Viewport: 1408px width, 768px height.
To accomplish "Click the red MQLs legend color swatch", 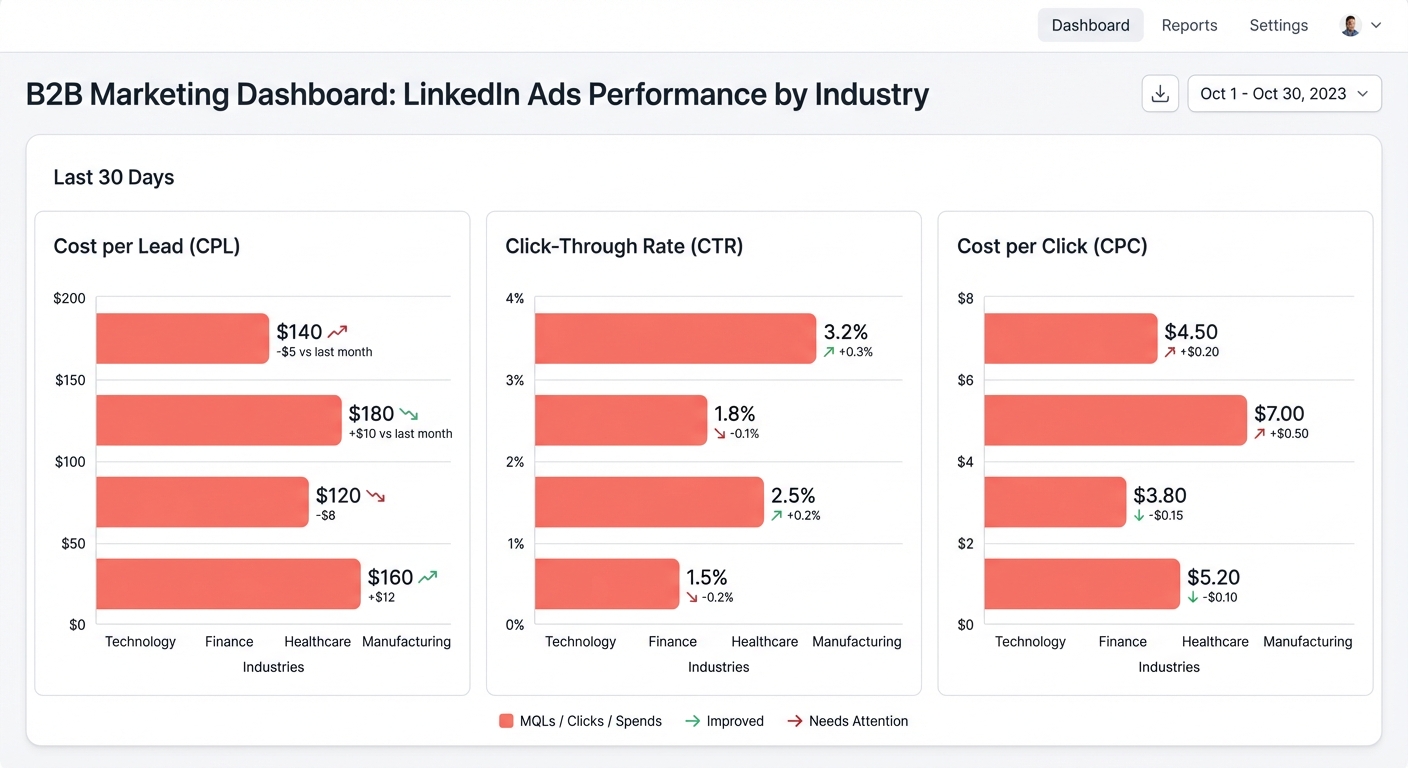I will point(506,720).
